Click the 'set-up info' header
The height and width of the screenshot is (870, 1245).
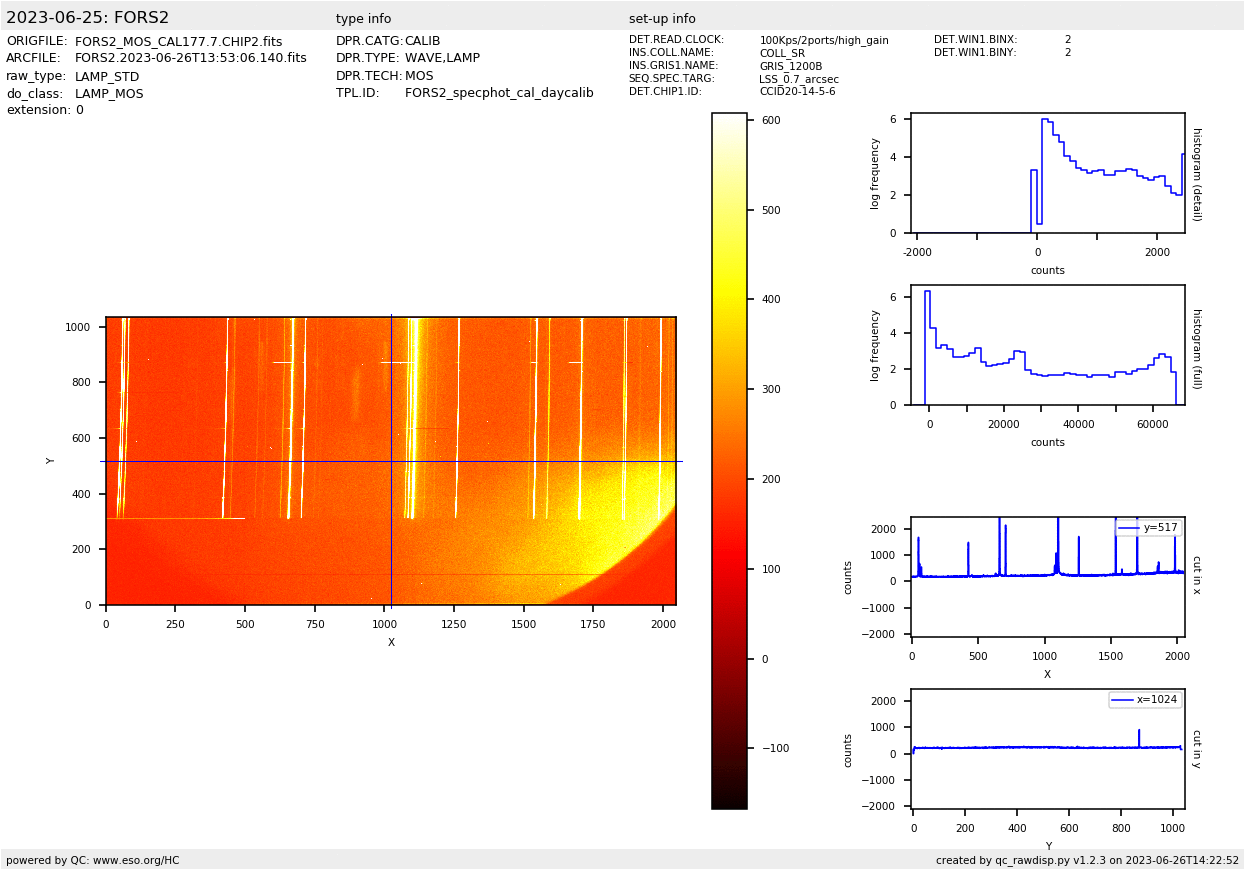pos(662,19)
